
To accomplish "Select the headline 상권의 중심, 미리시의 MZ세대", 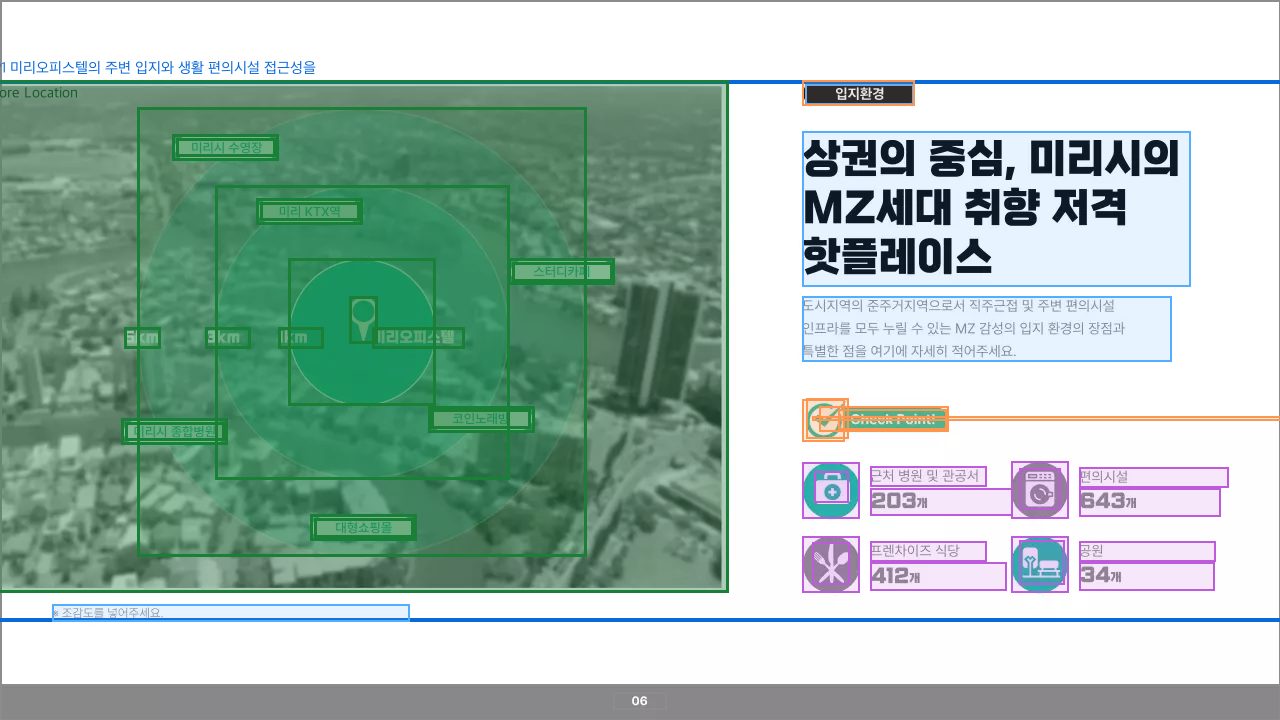I will pos(996,209).
